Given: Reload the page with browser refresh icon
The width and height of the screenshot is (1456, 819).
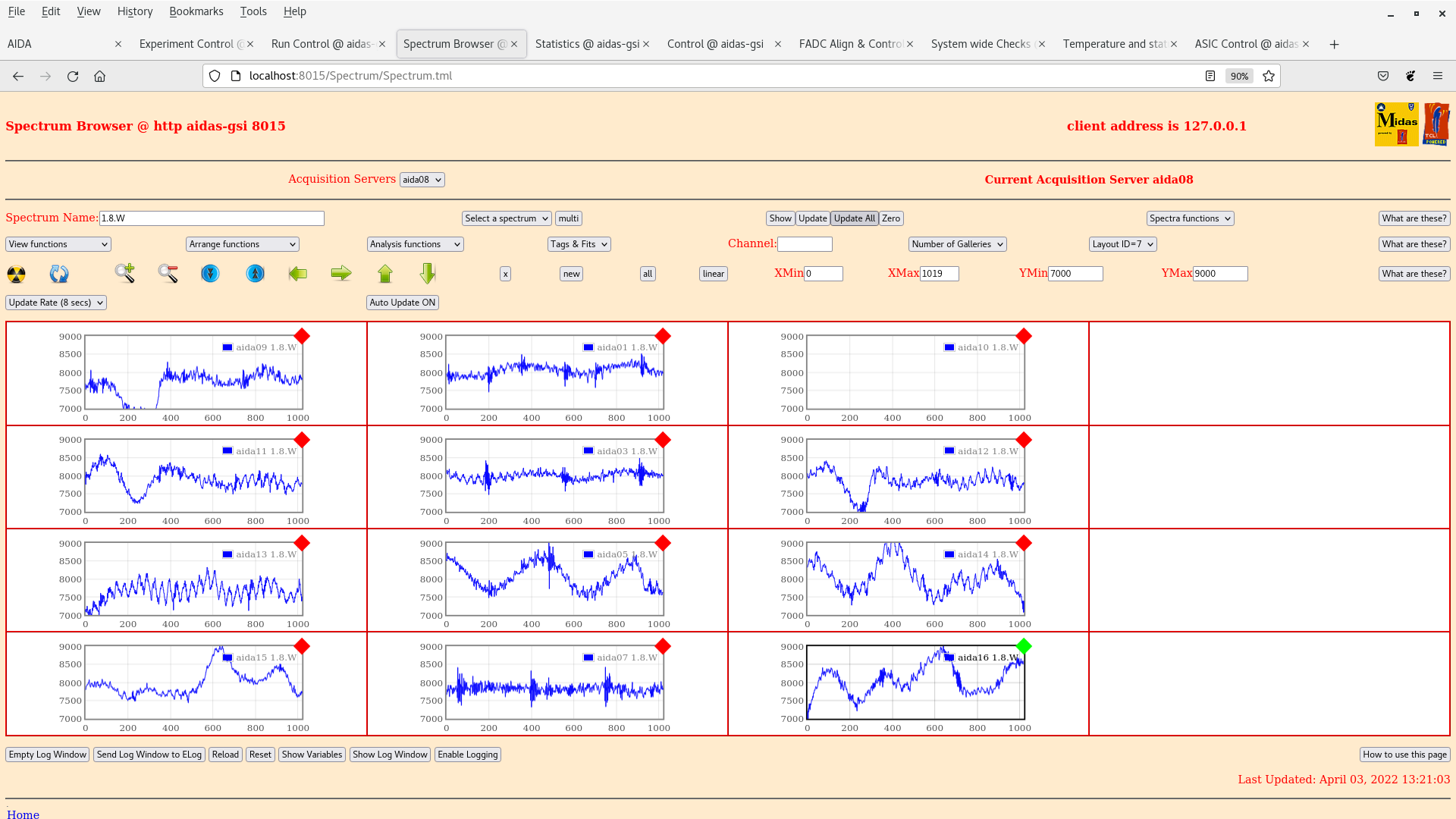Looking at the screenshot, I should tap(73, 76).
